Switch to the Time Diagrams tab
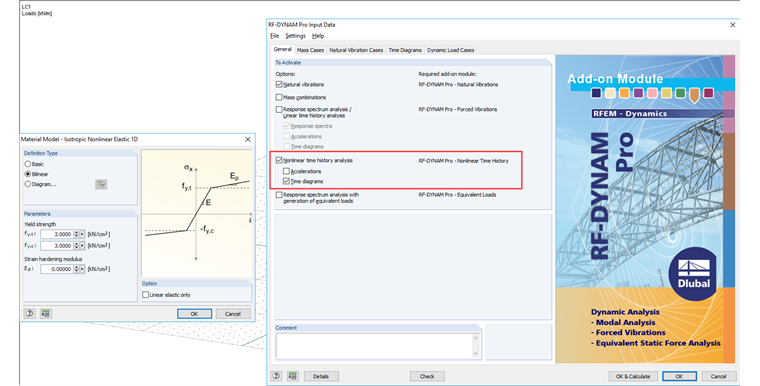 [405, 50]
